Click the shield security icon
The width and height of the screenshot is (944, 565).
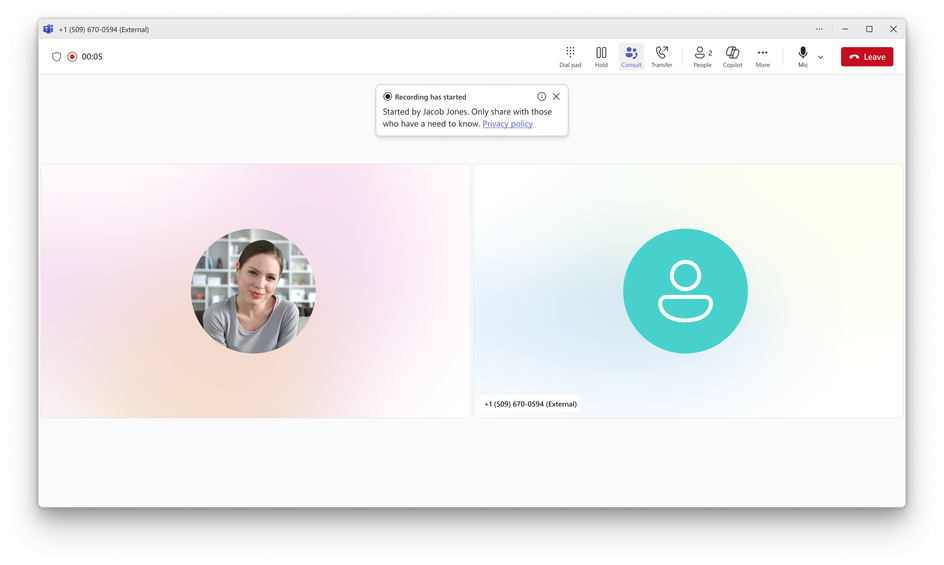(x=56, y=57)
